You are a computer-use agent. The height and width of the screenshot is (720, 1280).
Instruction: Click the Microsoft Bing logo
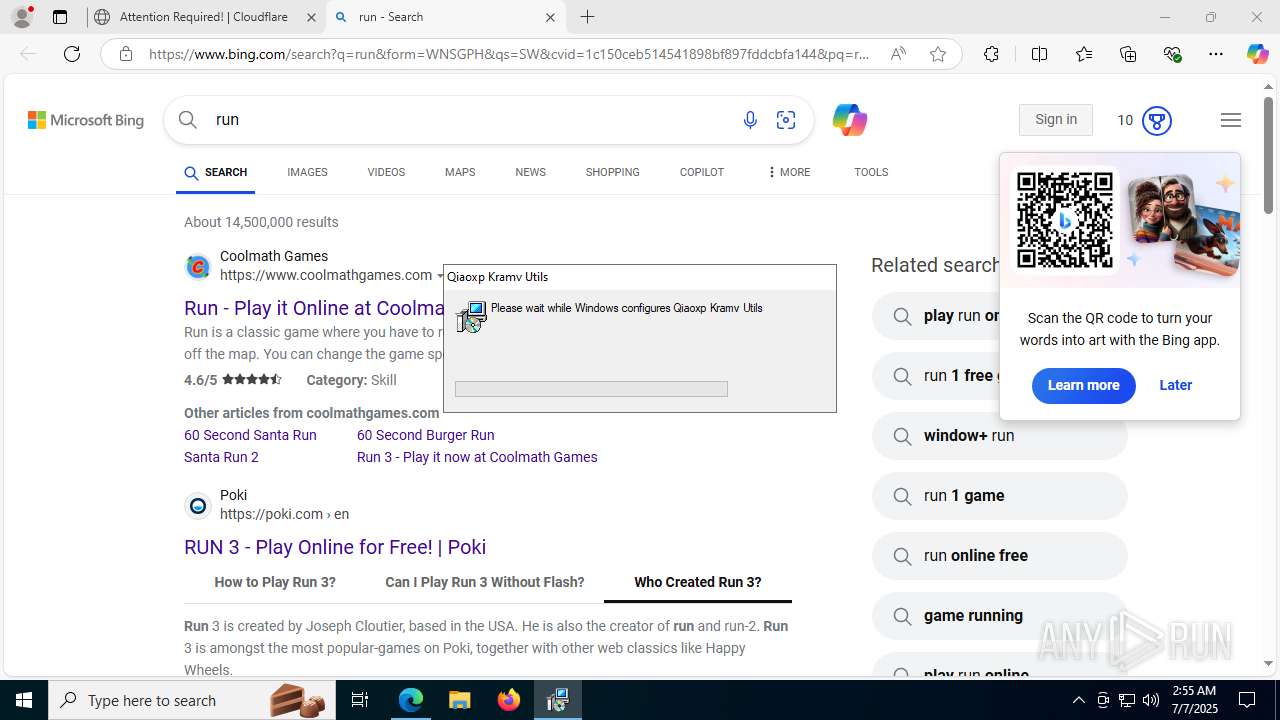click(x=86, y=120)
